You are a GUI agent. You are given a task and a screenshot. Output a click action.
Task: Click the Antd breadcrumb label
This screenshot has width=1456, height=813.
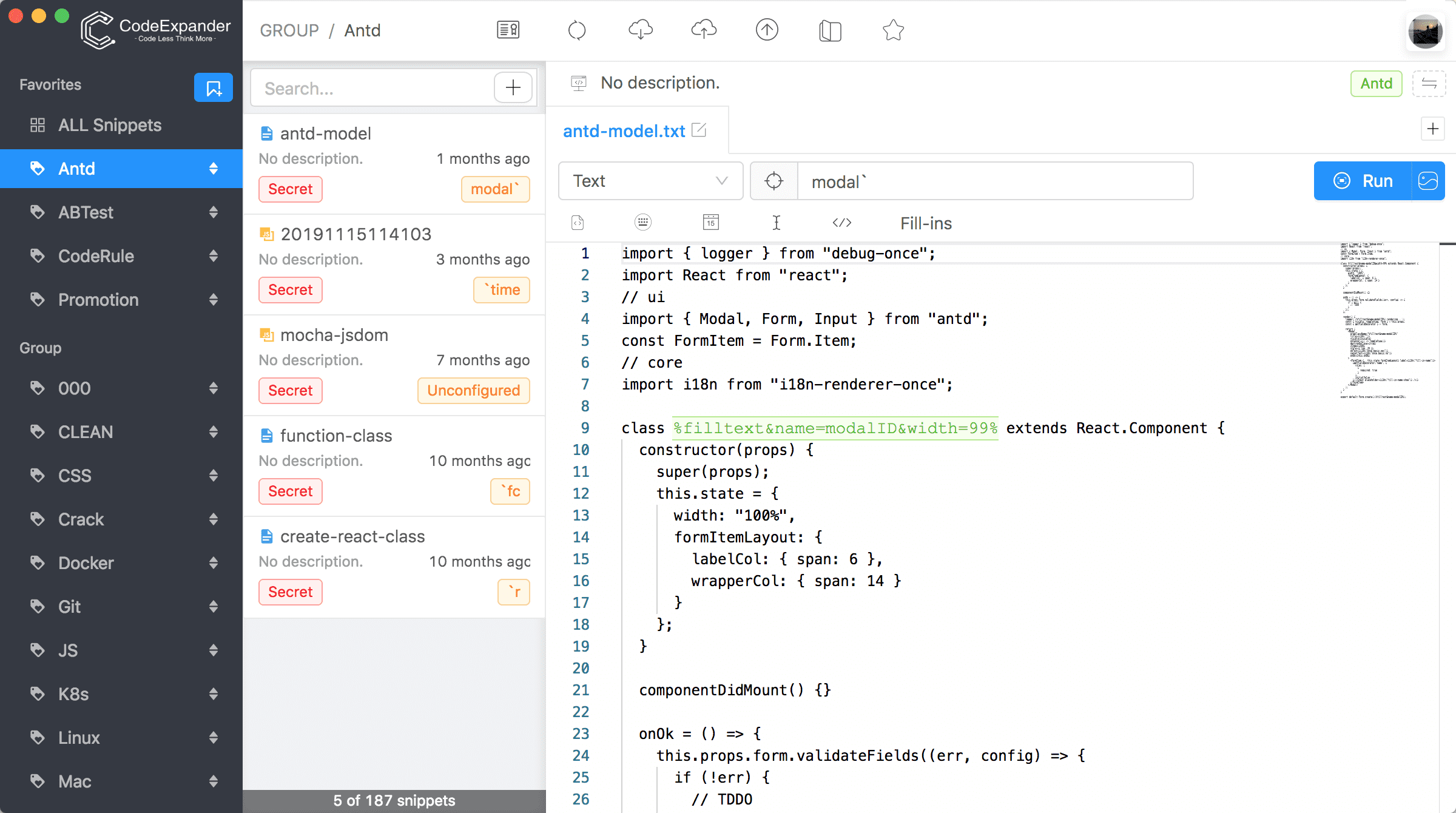click(x=362, y=30)
